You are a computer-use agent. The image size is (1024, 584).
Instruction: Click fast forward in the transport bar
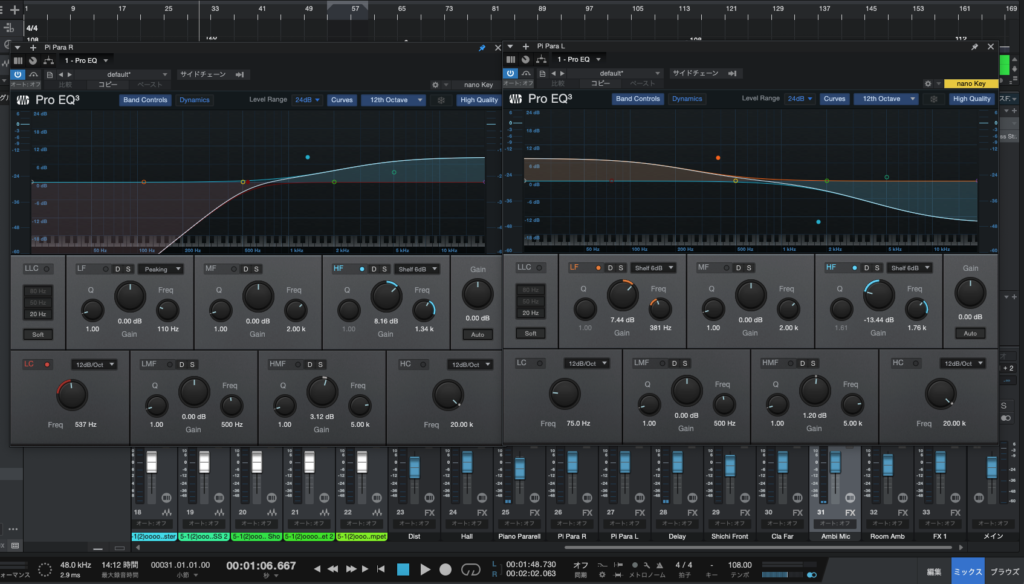pyautogui.click(x=351, y=569)
